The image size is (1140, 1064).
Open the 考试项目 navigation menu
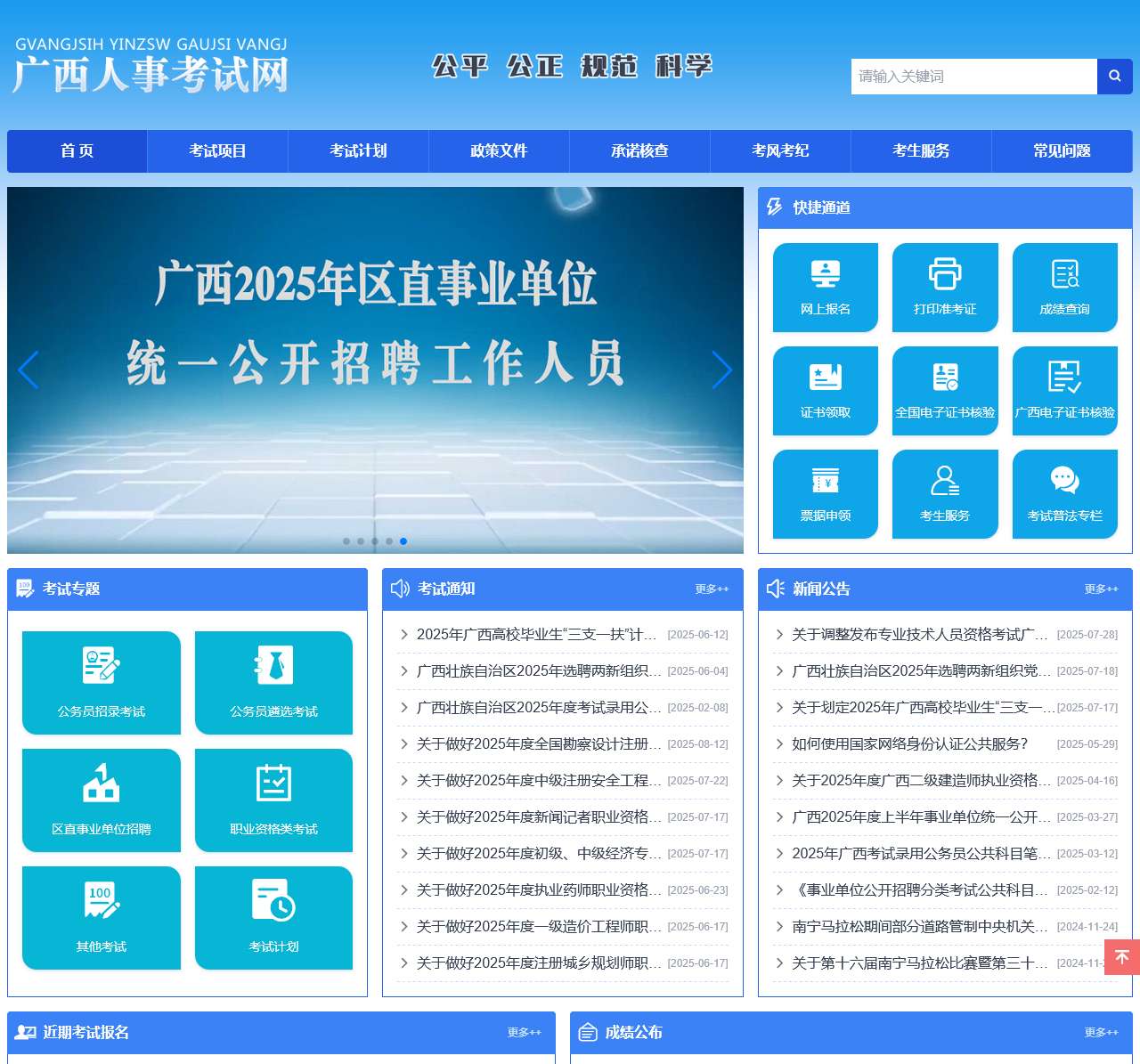click(x=217, y=151)
